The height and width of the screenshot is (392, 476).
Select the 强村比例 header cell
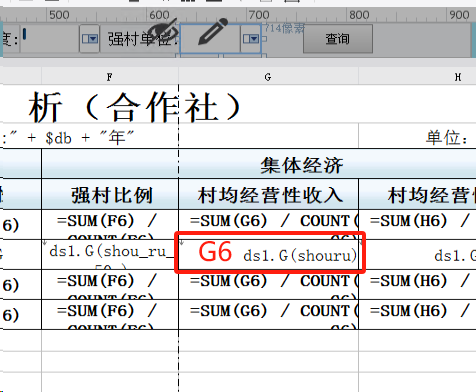tap(110, 194)
